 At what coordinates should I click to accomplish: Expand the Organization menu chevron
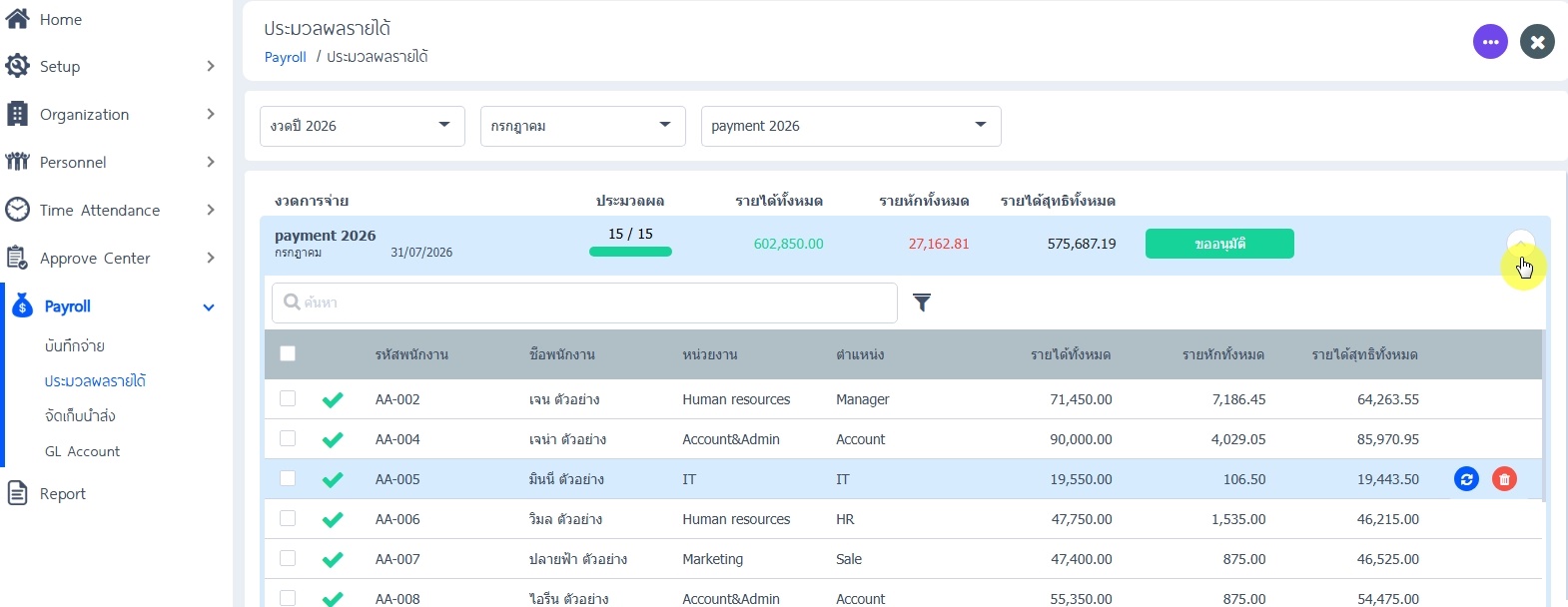click(x=210, y=114)
